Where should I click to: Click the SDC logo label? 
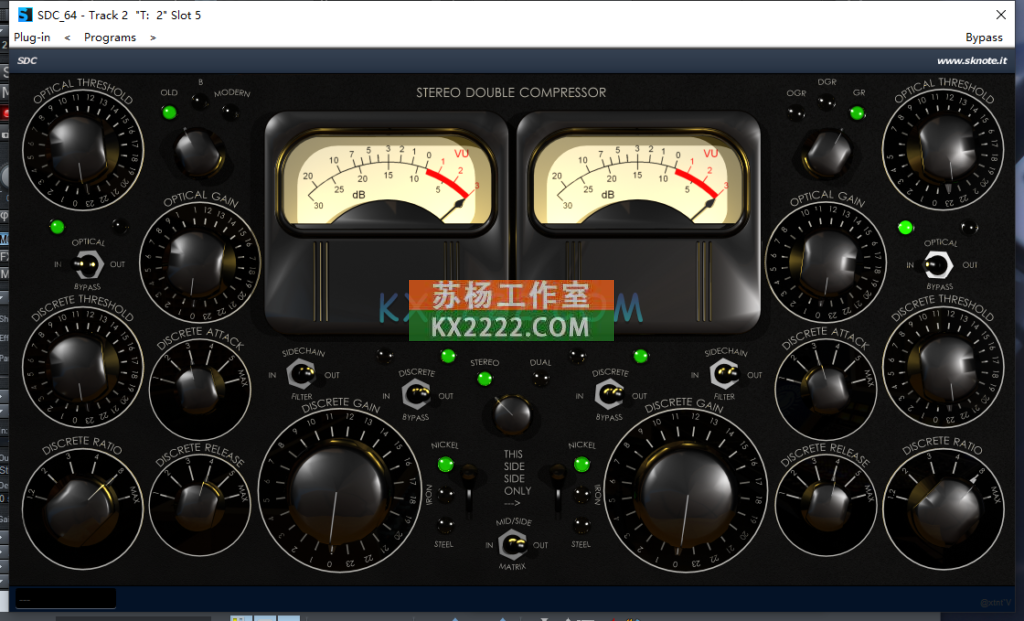27,61
